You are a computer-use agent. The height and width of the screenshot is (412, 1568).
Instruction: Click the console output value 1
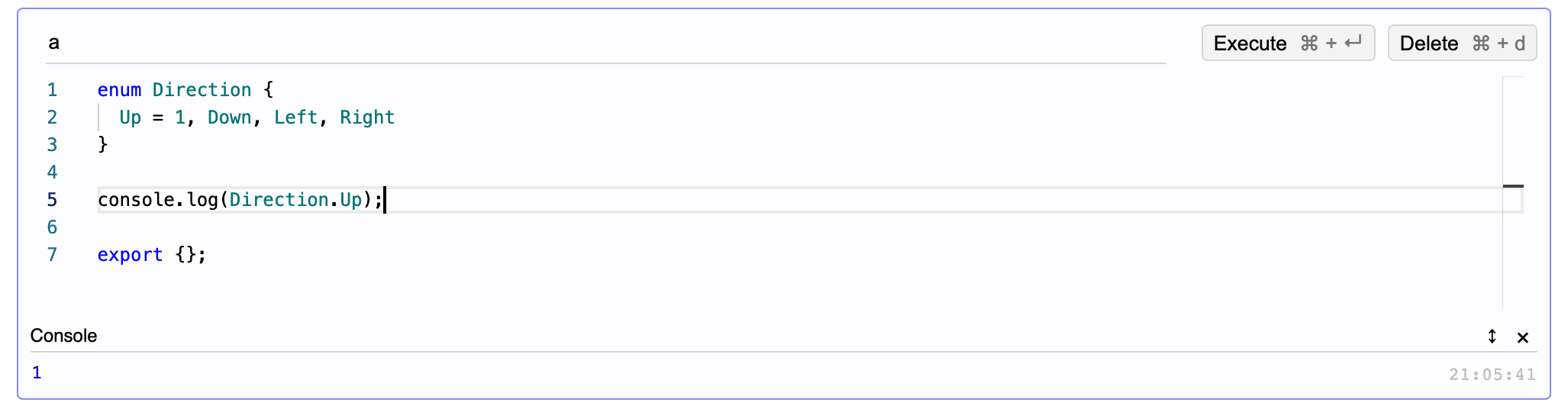pyautogui.click(x=37, y=373)
